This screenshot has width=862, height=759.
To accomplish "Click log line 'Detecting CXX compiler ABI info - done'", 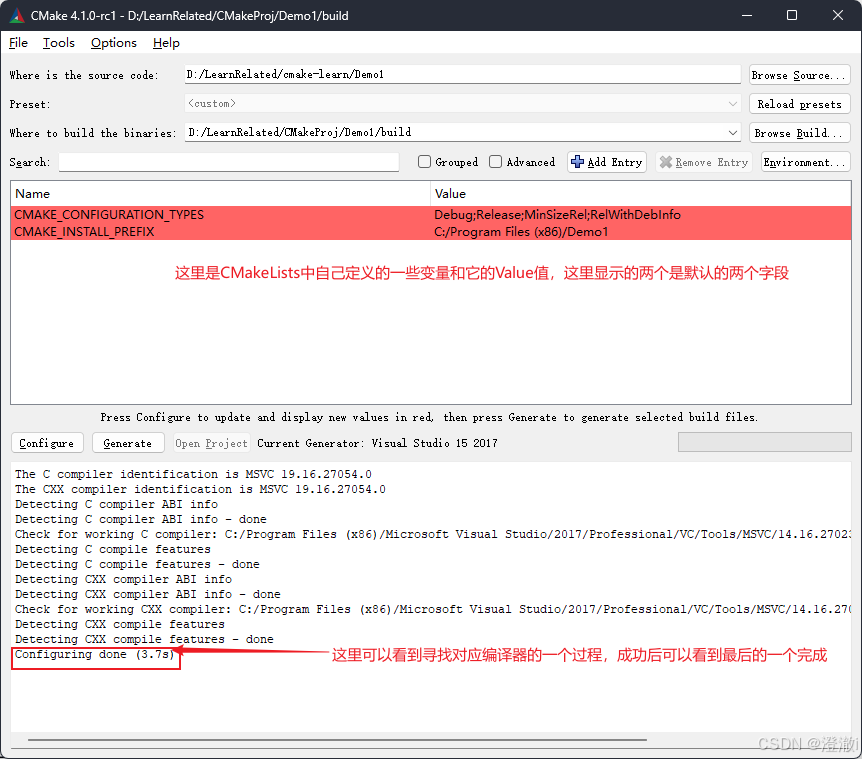I will [x=147, y=594].
